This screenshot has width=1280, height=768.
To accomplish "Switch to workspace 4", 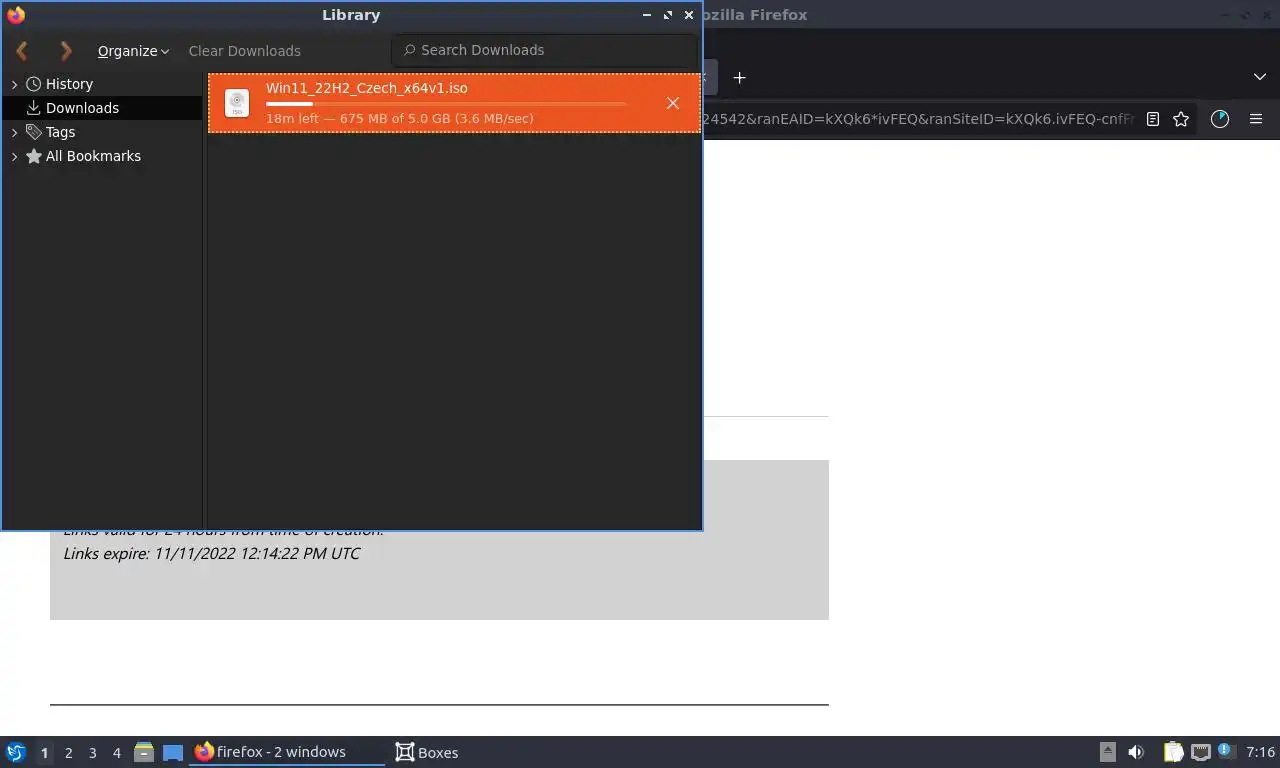I will (116, 753).
